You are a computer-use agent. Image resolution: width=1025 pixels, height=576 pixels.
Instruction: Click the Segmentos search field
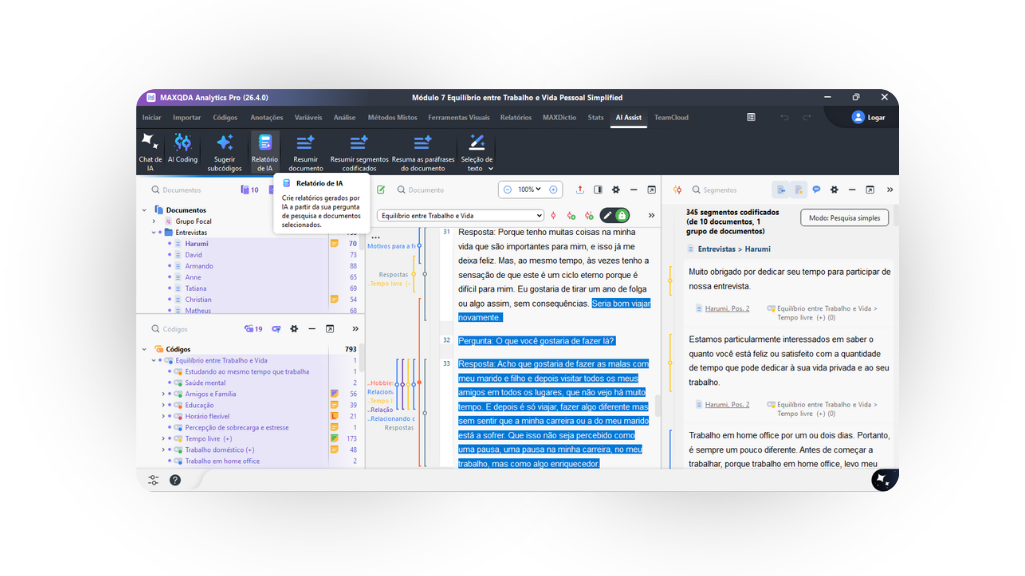(728, 190)
